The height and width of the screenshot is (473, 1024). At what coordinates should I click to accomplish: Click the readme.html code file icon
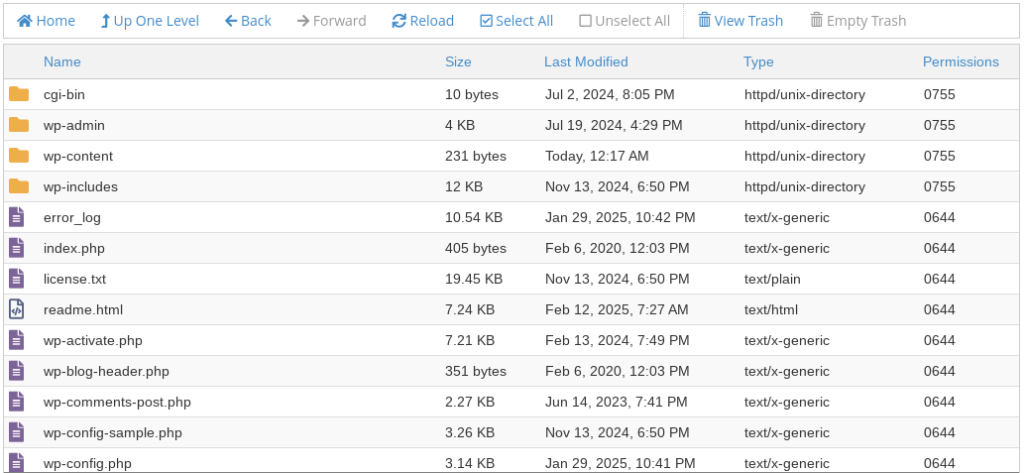pos(17,309)
